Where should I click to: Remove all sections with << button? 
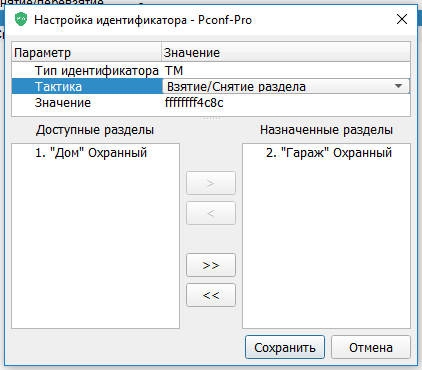pyautogui.click(x=211, y=295)
